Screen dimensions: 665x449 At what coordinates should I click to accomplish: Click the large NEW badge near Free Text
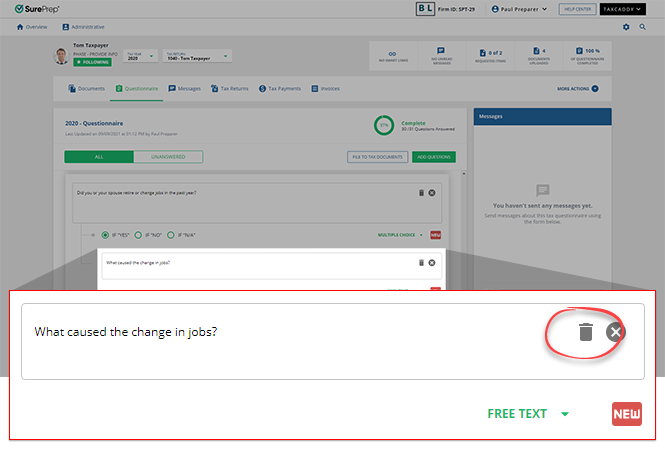(x=627, y=414)
